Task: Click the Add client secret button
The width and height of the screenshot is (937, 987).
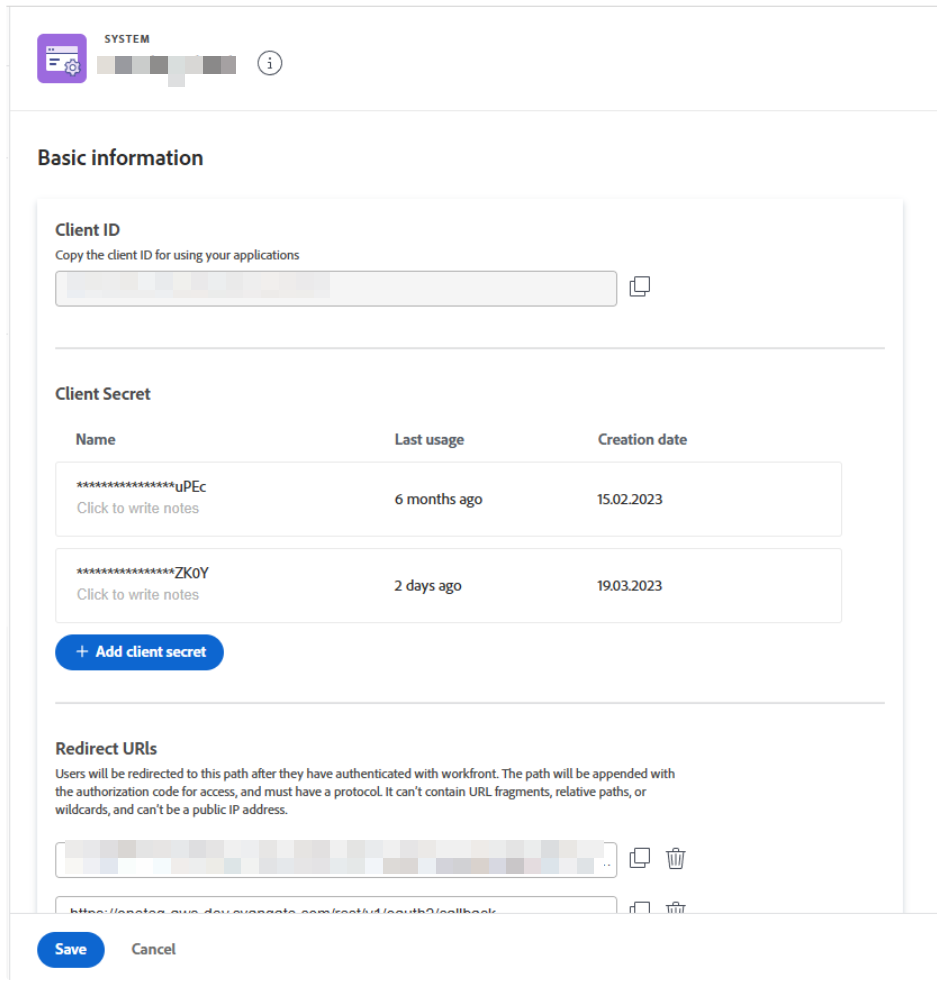Action: [x=139, y=651]
